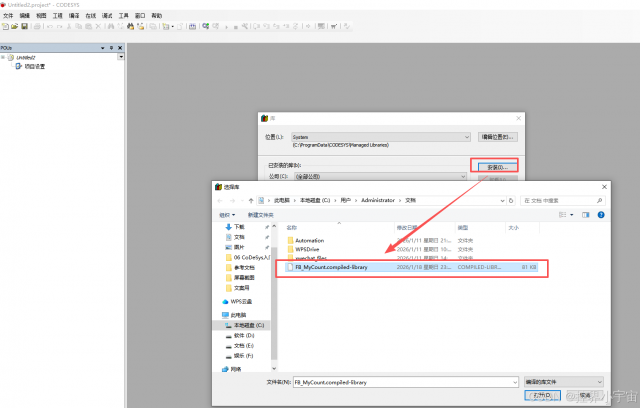
Task: Pin the POUs panel with pushpin icon
Action: pos(111,47)
